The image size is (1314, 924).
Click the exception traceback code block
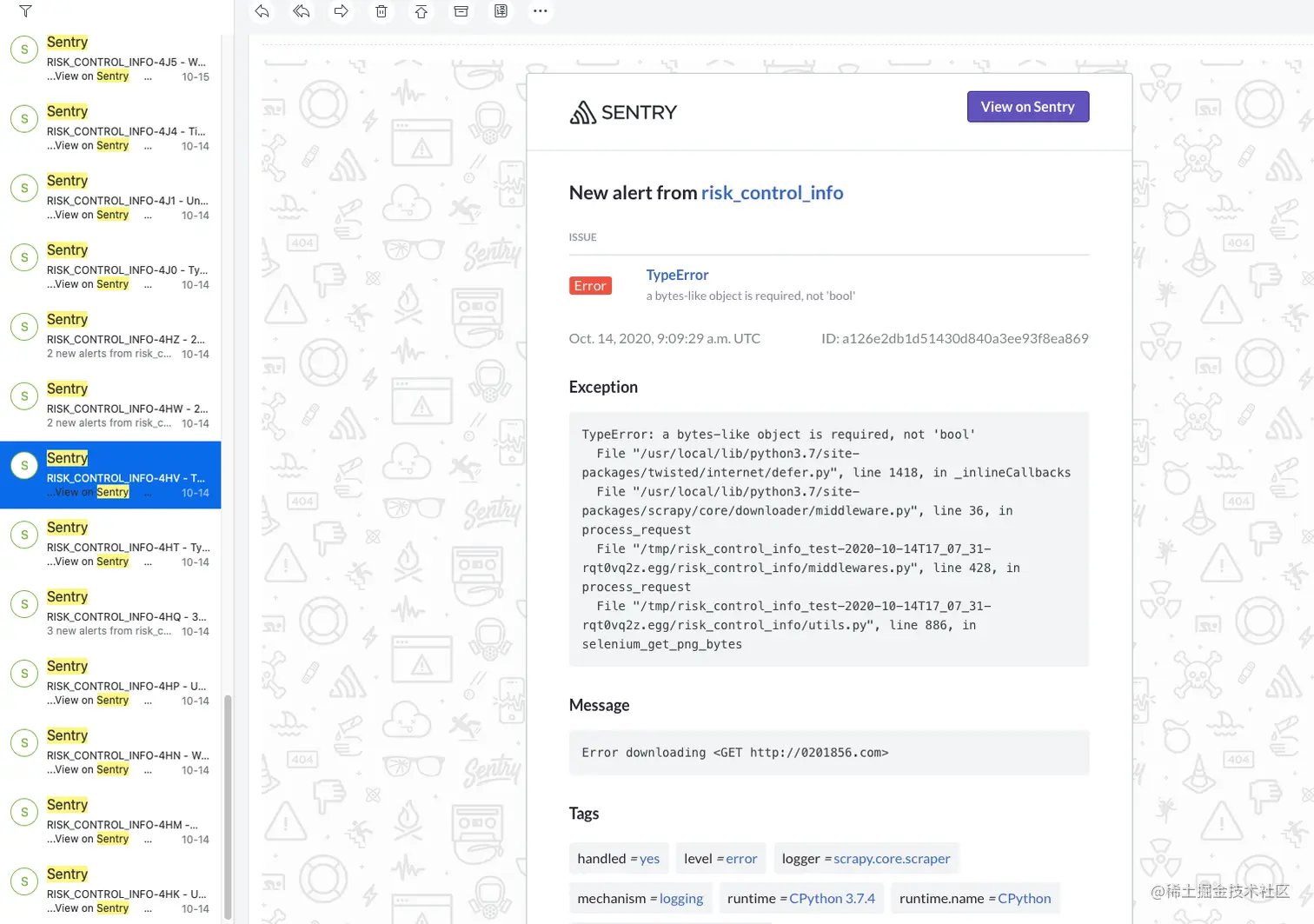[829, 539]
